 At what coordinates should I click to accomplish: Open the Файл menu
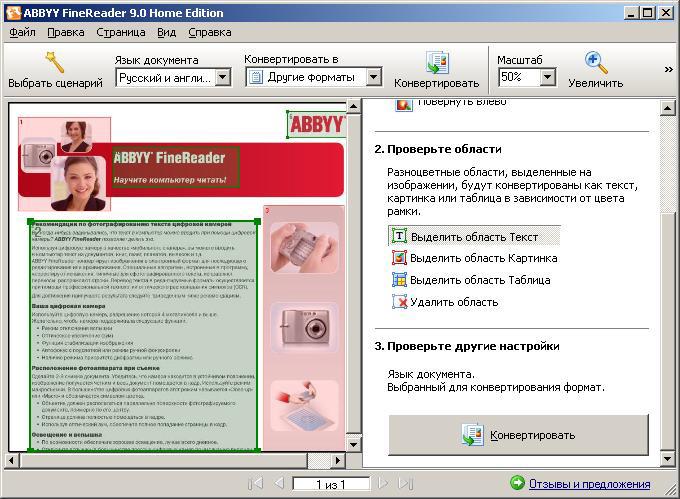pos(23,32)
